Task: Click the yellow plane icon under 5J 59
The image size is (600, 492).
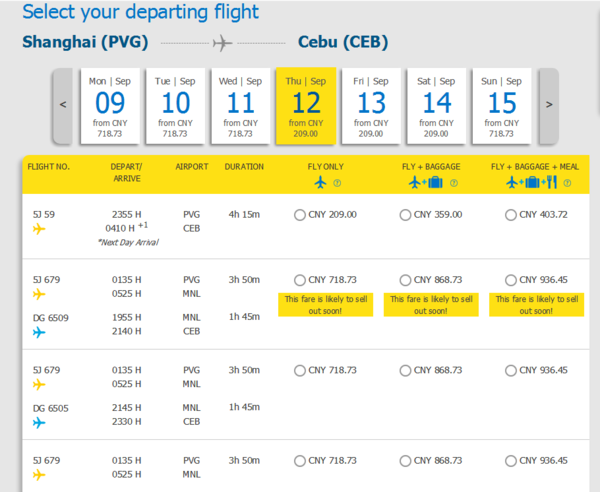Action: [x=39, y=229]
